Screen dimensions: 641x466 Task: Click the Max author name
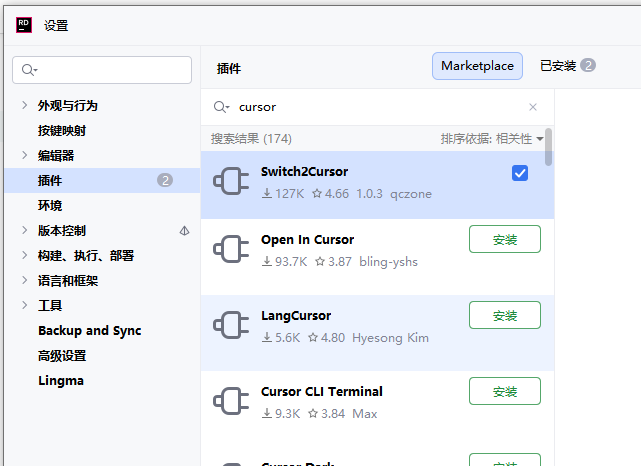click(x=365, y=414)
